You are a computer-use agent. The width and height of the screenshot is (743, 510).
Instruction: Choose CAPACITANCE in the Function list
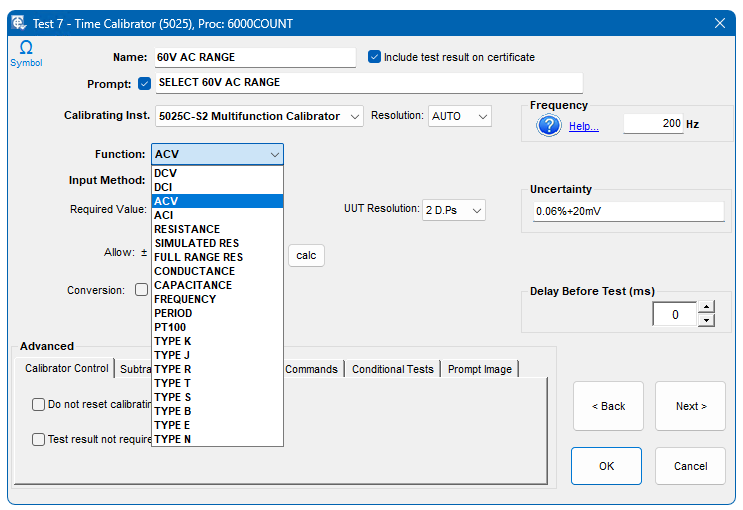[192, 285]
